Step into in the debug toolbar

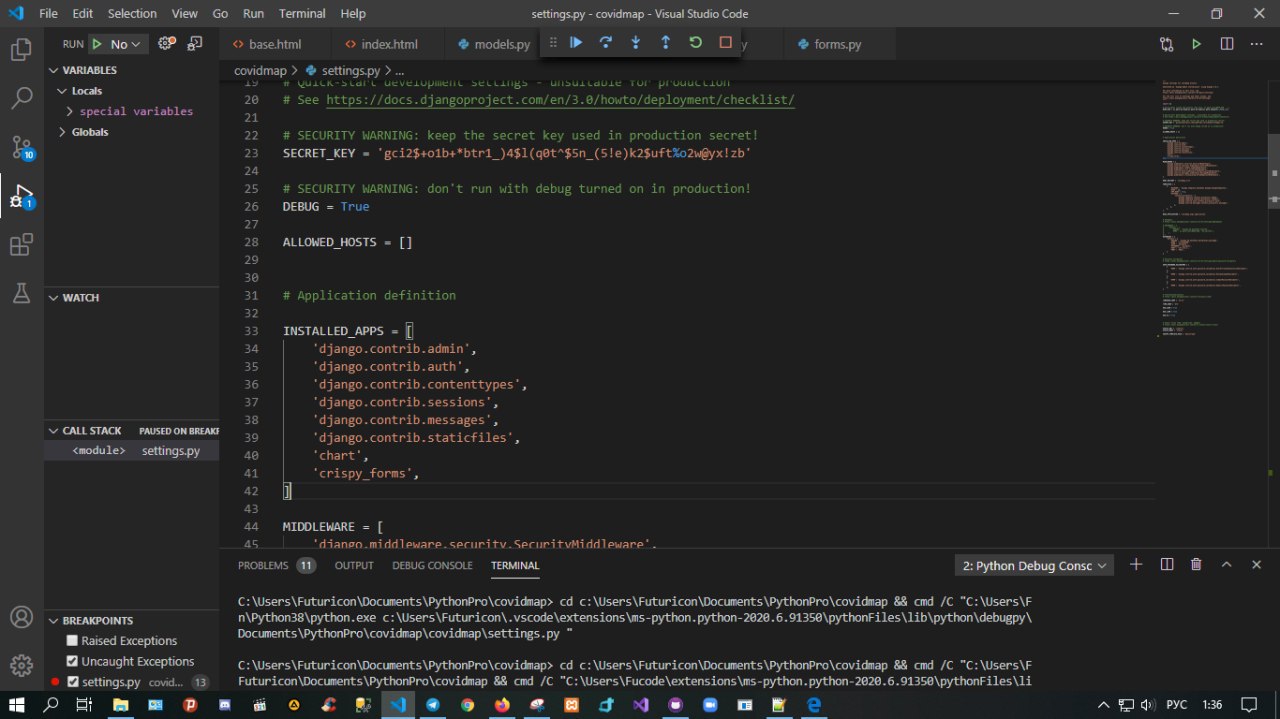[636, 42]
